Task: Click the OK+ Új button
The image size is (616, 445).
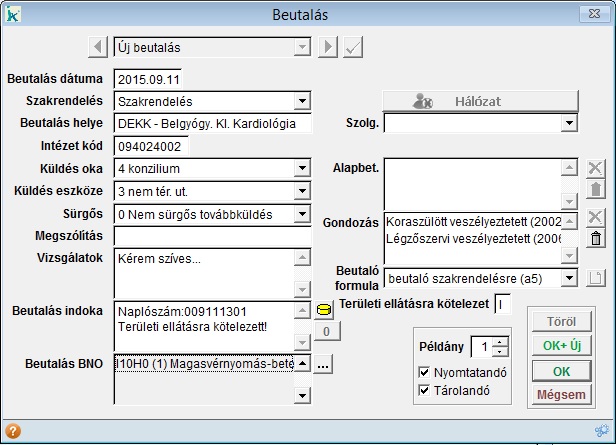Action: tap(561, 346)
